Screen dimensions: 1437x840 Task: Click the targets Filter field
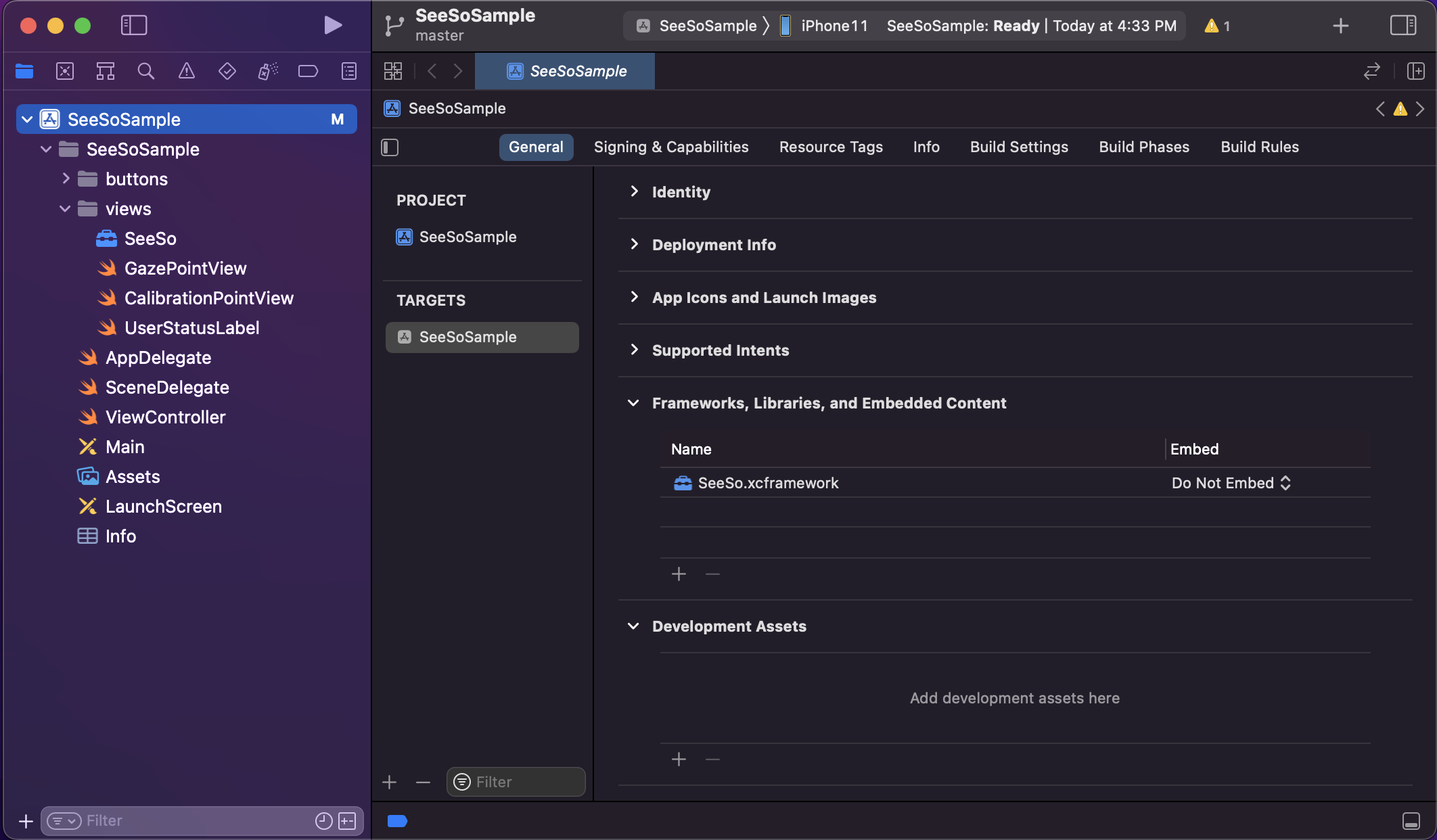pos(516,782)
